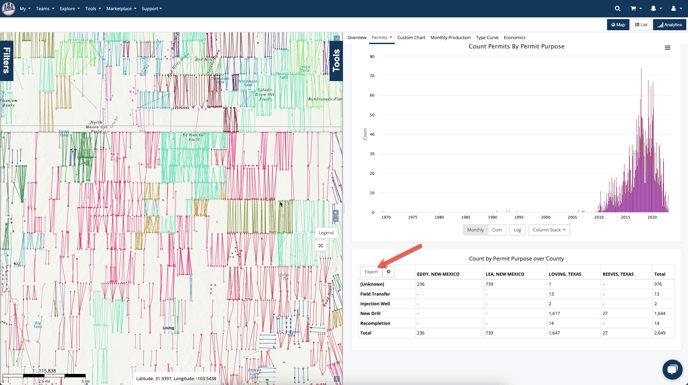Expand the Marketplace menu

121,8
